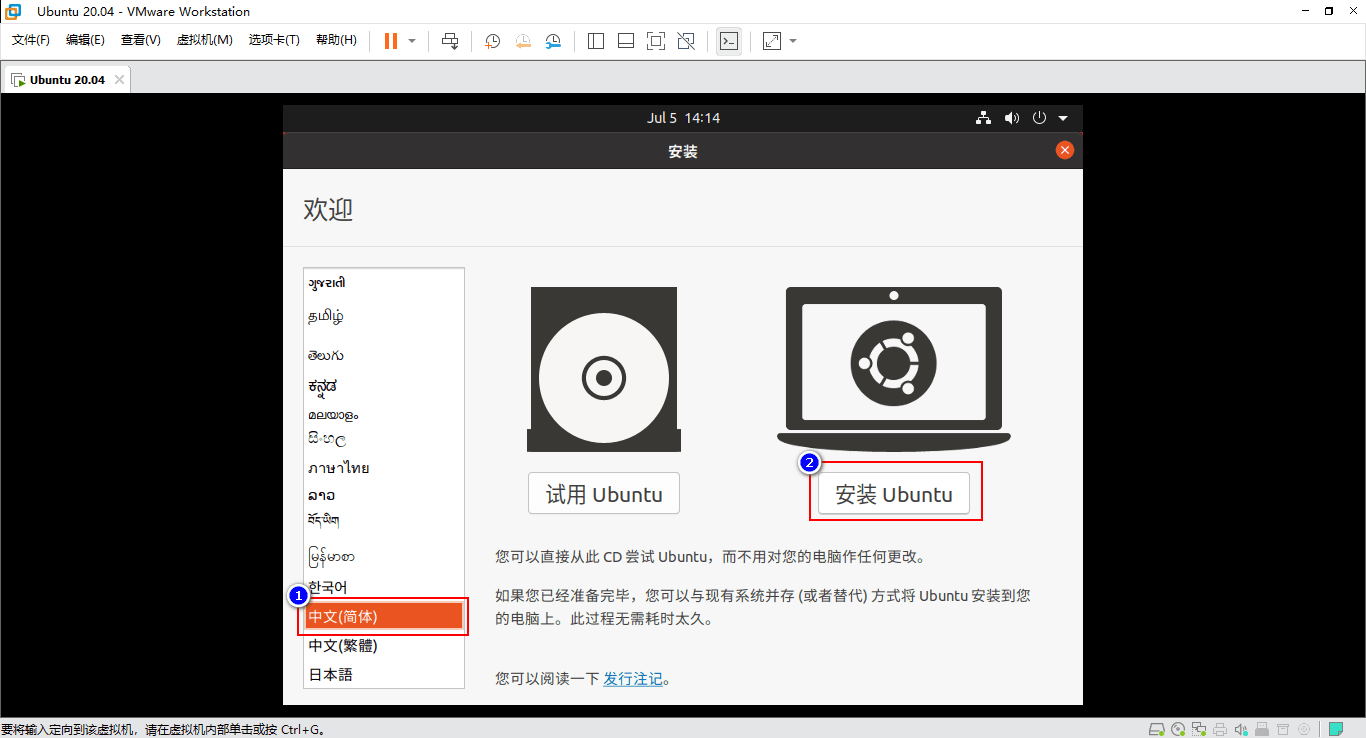This screenshot has height=738, width=1366.
Task: Click the stretch guest display icon
Action: [772, 41]
